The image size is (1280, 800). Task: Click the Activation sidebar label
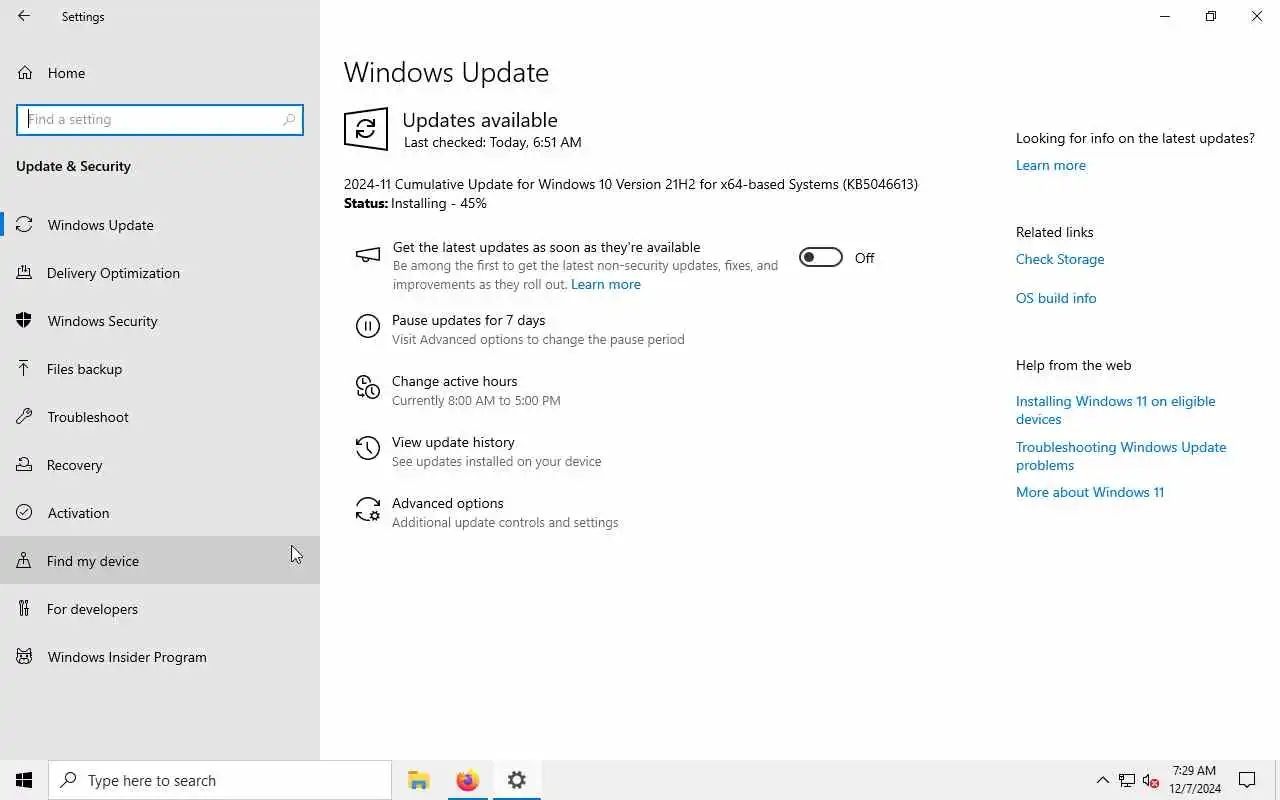pyautogui.click(x=78, y=513)
